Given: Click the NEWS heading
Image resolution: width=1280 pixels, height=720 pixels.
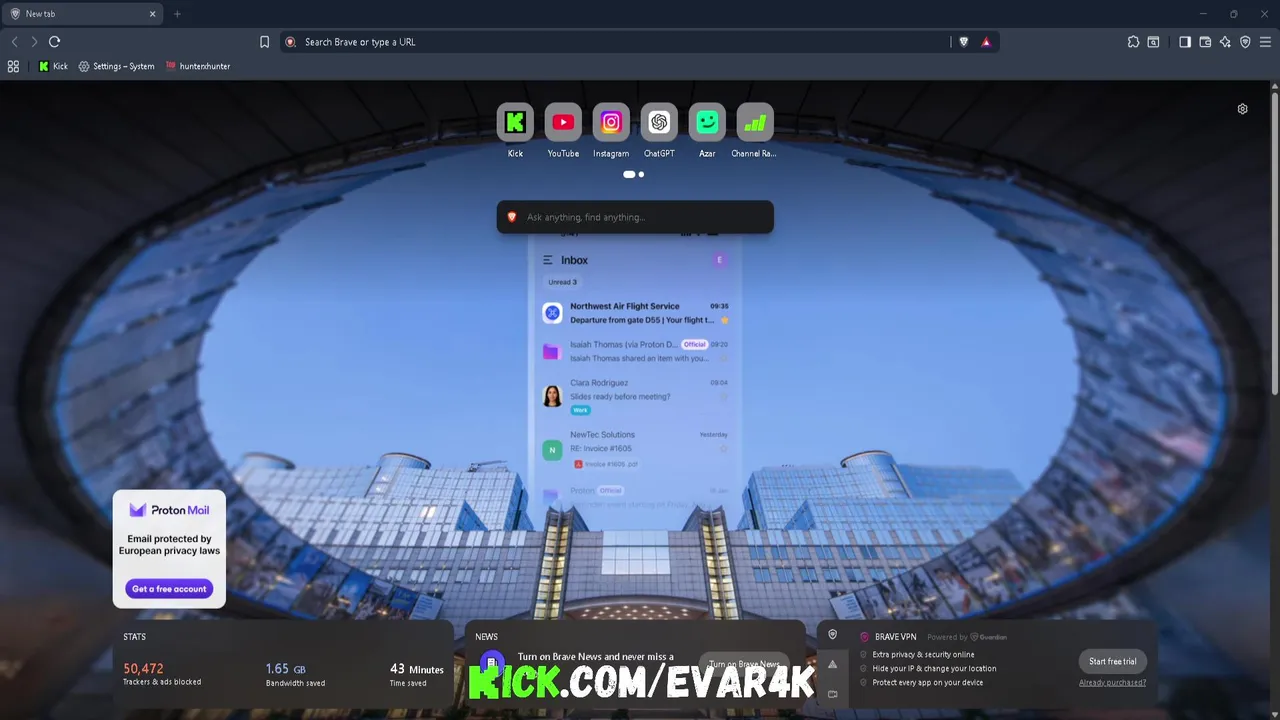Looking at the screenshot, I should pos(486,637).
